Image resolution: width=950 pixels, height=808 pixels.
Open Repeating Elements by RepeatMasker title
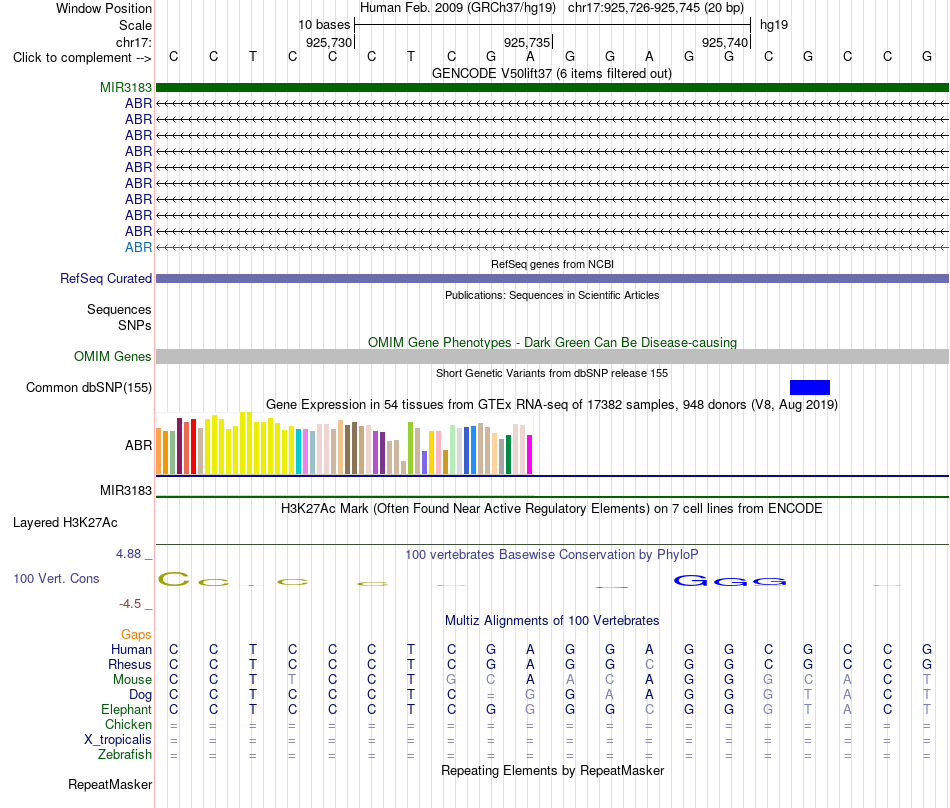click(552, 771)
